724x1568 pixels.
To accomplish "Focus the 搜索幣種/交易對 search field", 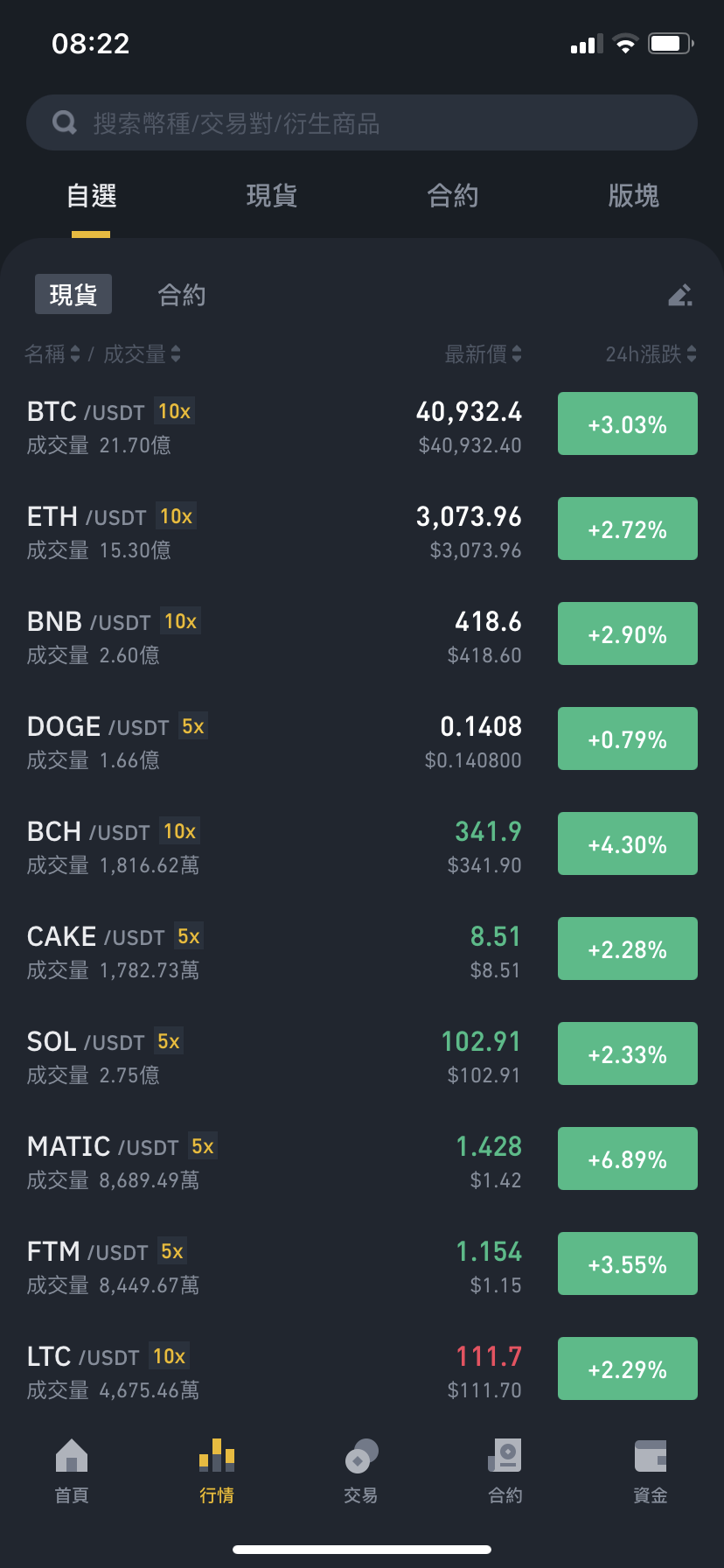I will [362, 122].
